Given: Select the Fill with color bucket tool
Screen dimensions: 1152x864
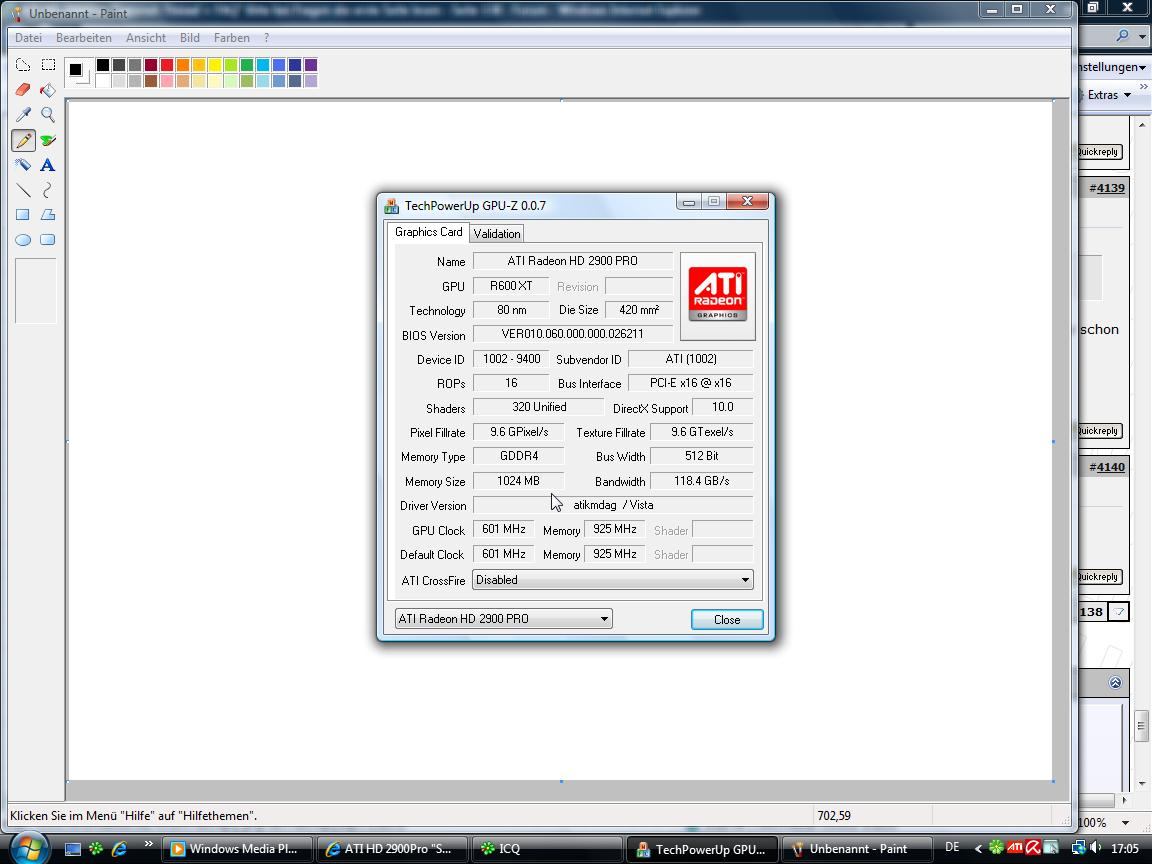Looking at the screenshot, I should pyautogui.click(x=48, y=90).
